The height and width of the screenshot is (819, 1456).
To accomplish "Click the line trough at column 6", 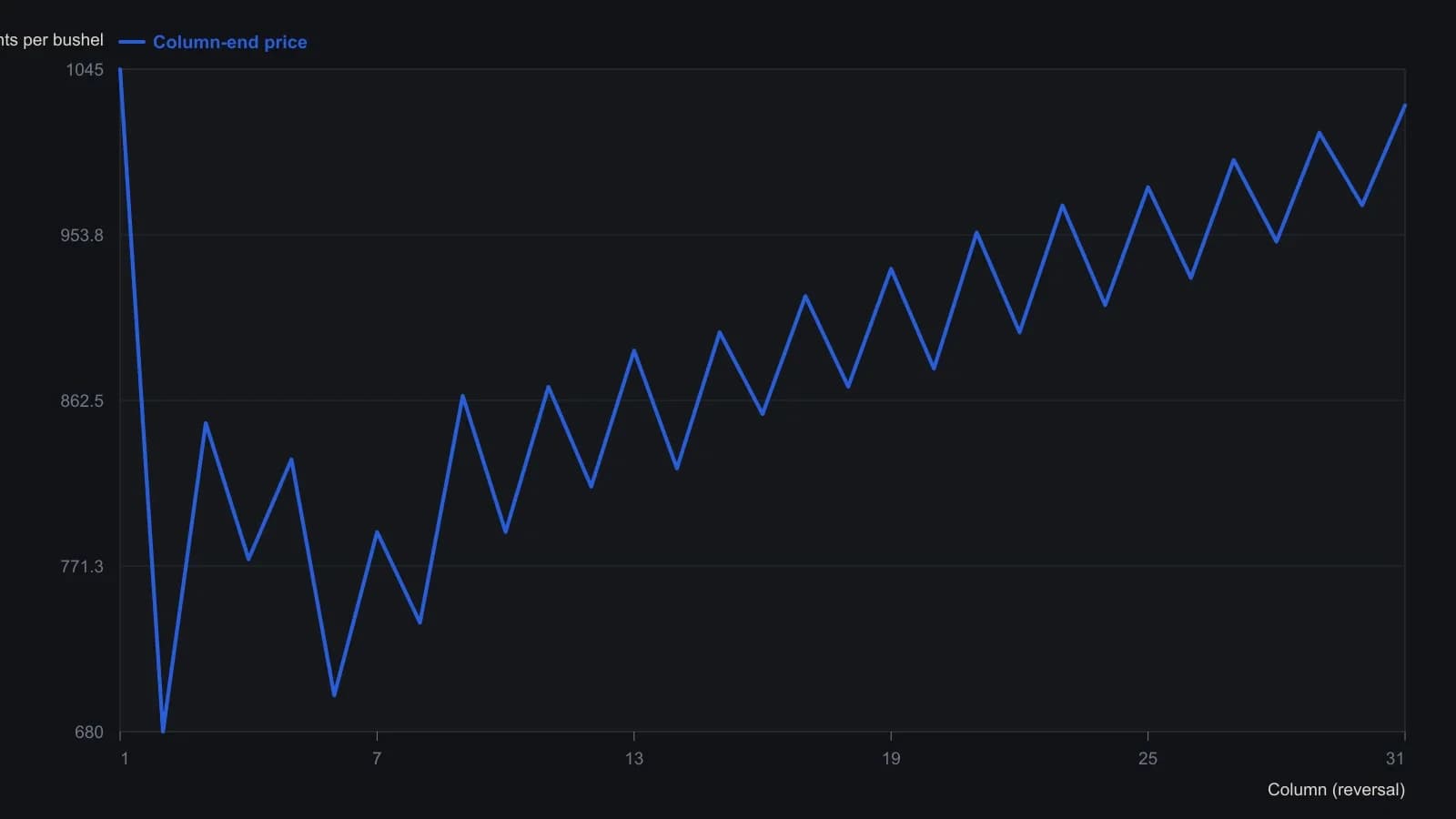I will (x=334, y=695).
